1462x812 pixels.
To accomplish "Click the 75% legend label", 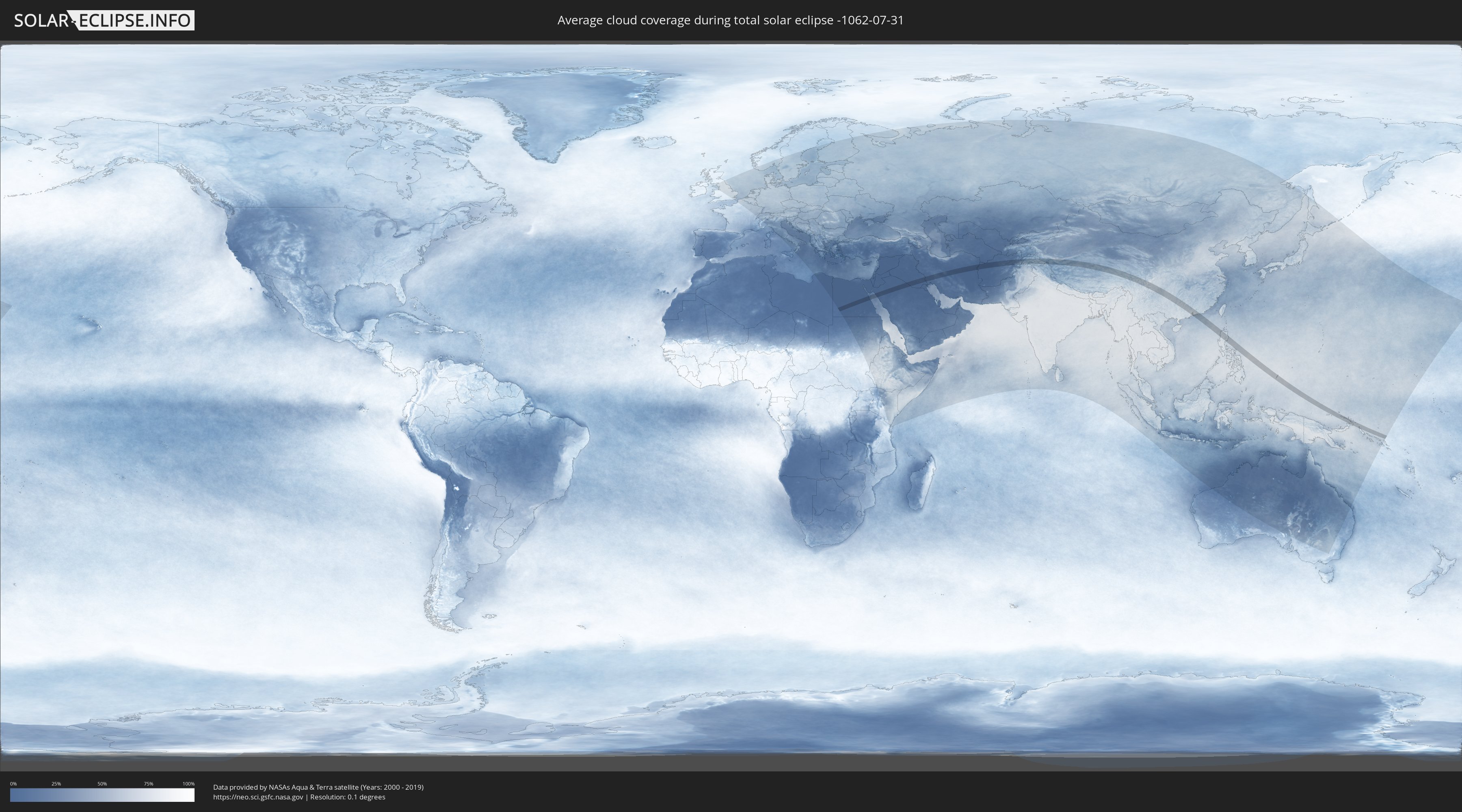I will [148, 784].
